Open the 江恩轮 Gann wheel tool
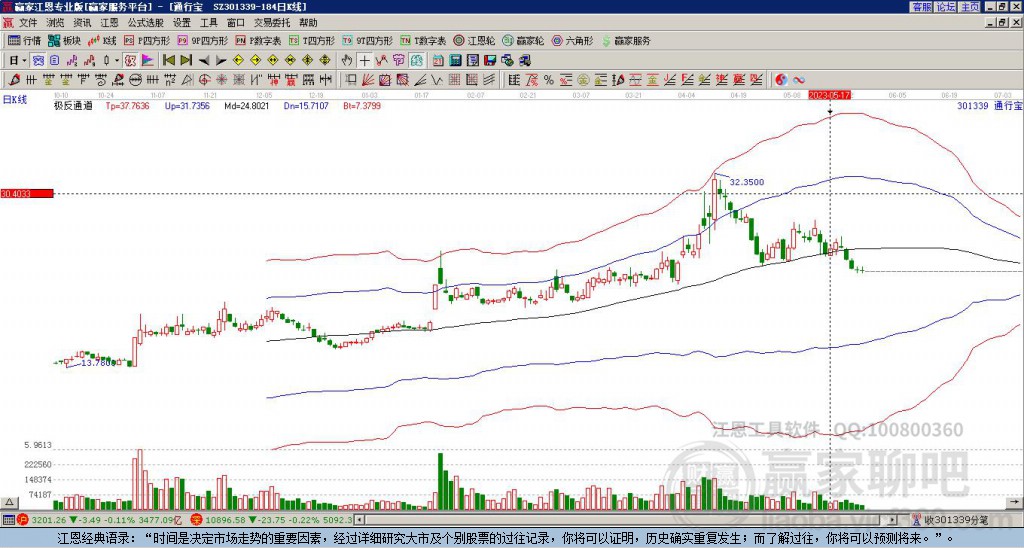 click(475, 40)
